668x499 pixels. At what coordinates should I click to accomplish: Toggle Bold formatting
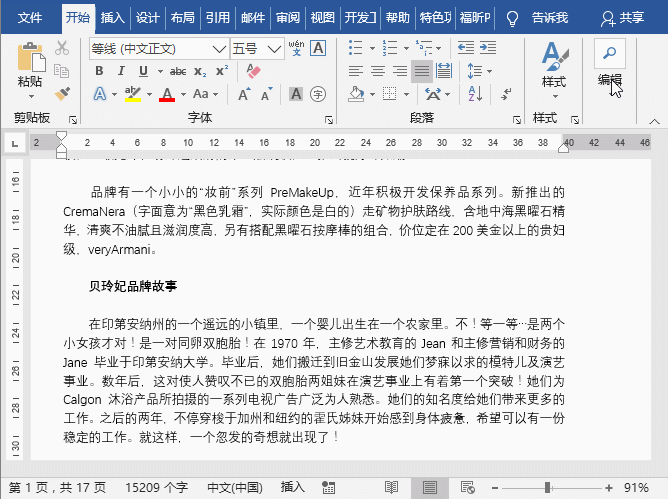pos(99,71)
